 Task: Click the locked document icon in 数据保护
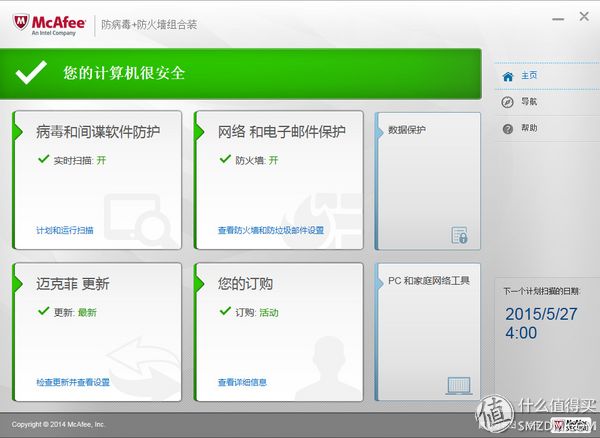click(459, 235)
